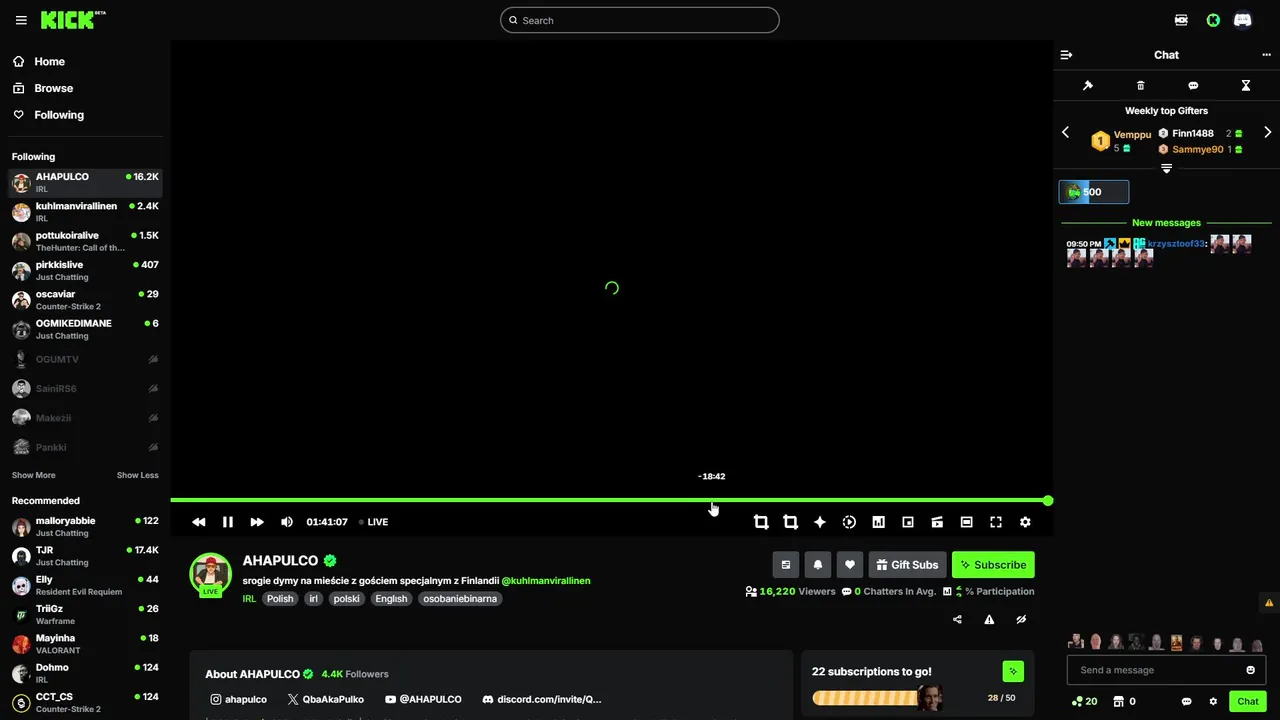Viewport: 1280px width, 720px height.
Task: Open recommended channel TJR
Action: click(84, 556)
